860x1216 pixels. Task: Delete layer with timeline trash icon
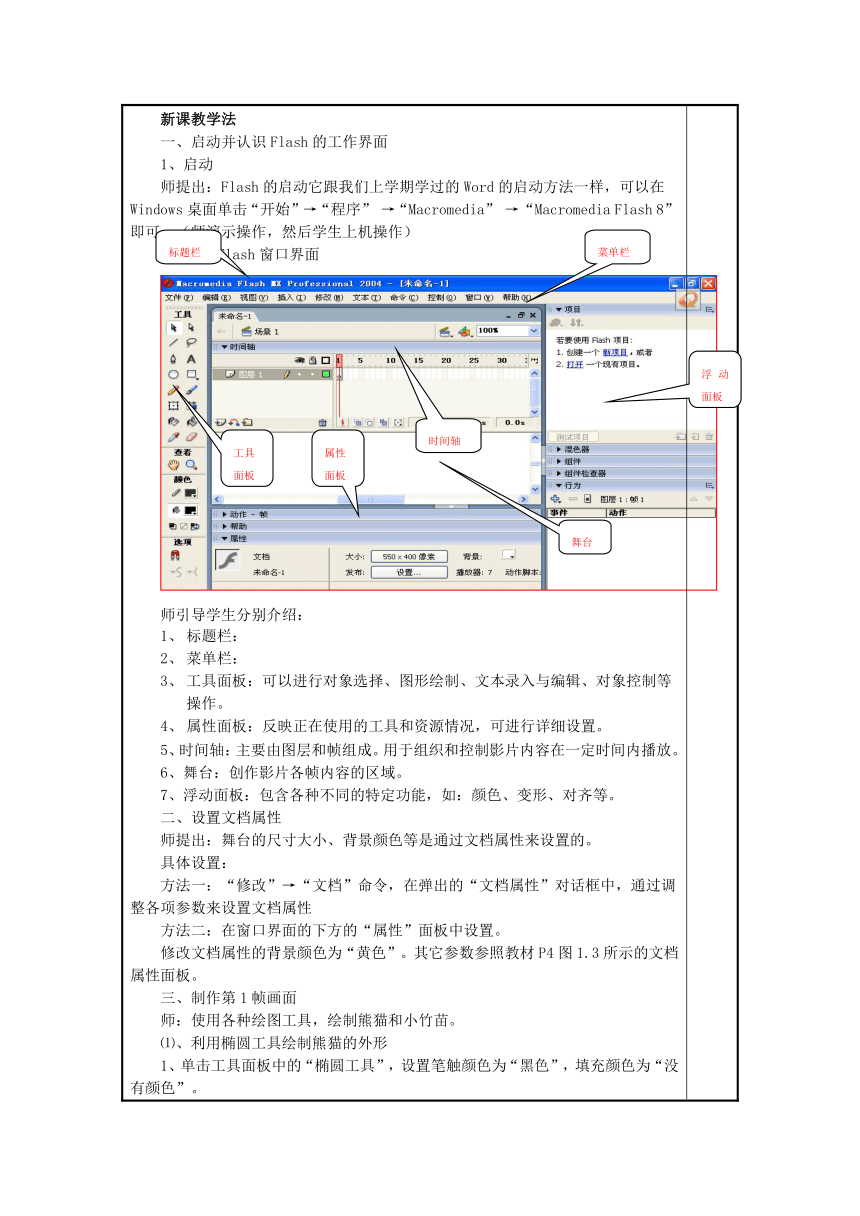pyautogui.click(x=322, y=423)
